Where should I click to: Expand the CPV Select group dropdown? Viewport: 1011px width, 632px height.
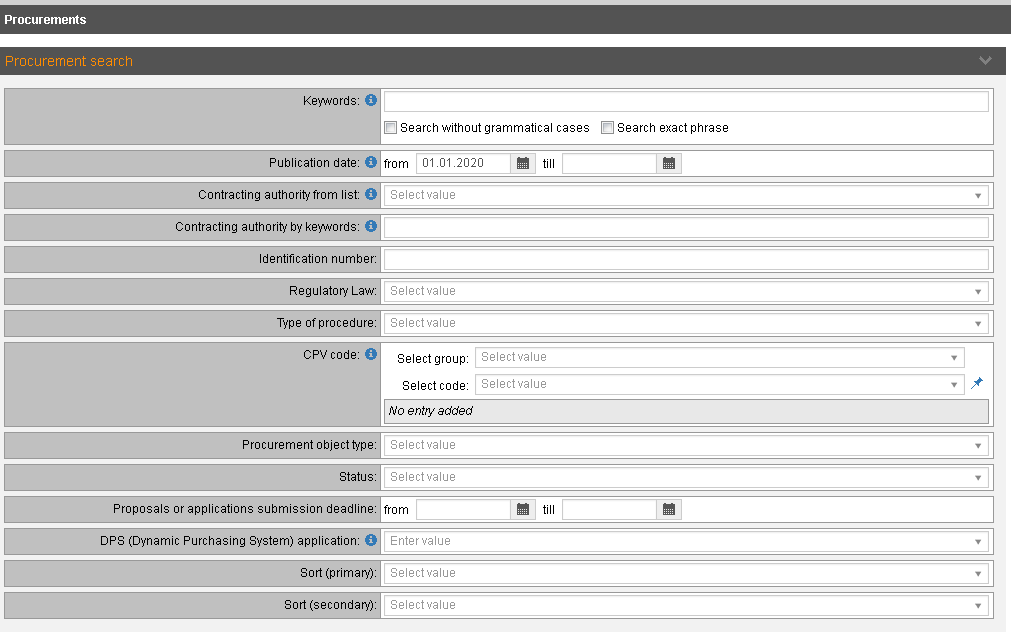[720, 357]
